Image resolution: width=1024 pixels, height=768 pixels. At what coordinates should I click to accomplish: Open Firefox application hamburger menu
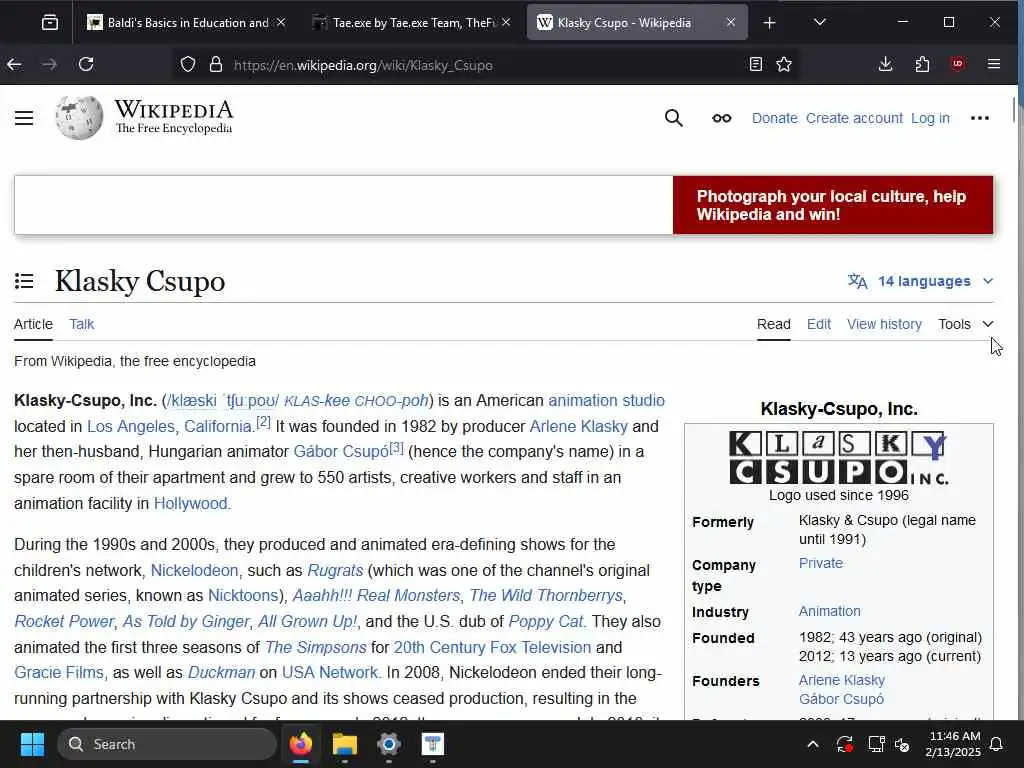(994, 64)
